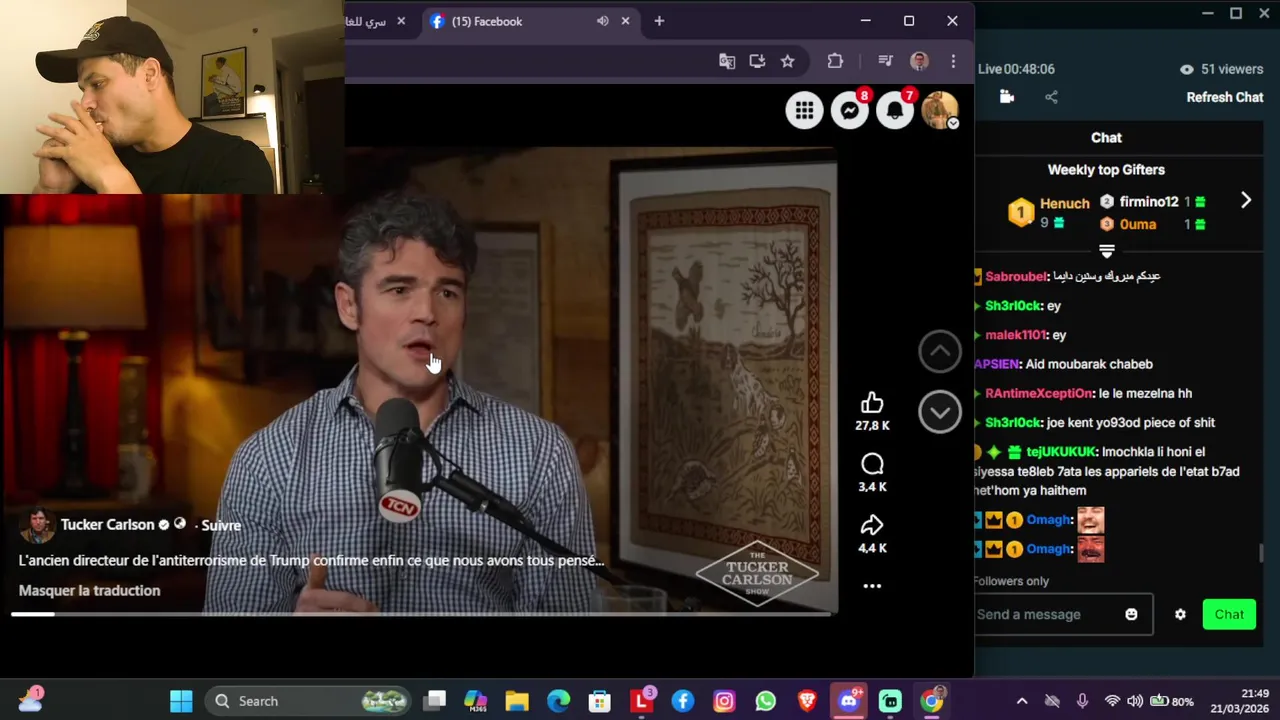
Task: Open gifter firmino12
Action: [x=1148, y=202]
